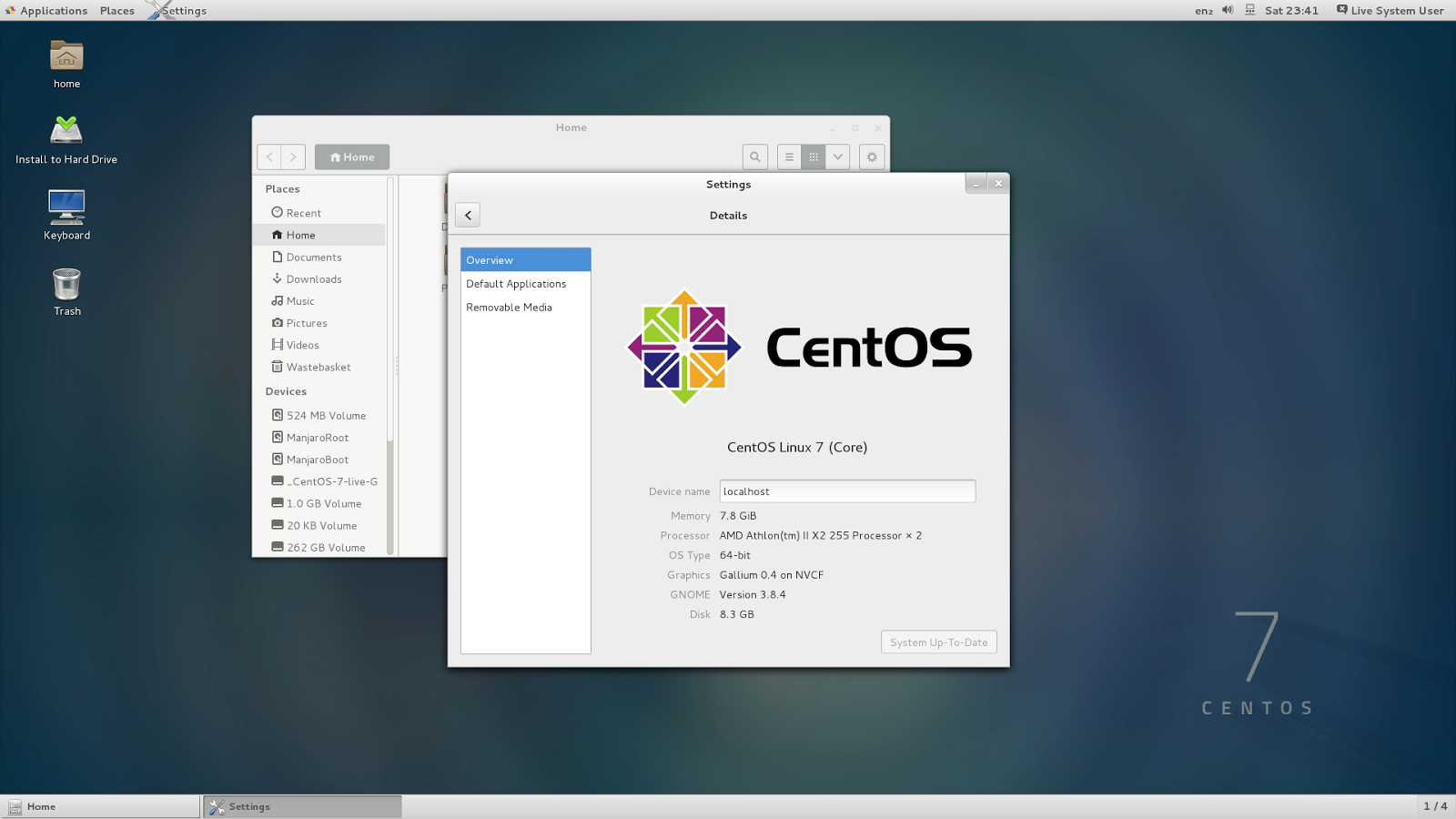This screenshot has height=819, width=1456.
Task: Open Wastebasket in Places sidebar
Action: point(318,367)
